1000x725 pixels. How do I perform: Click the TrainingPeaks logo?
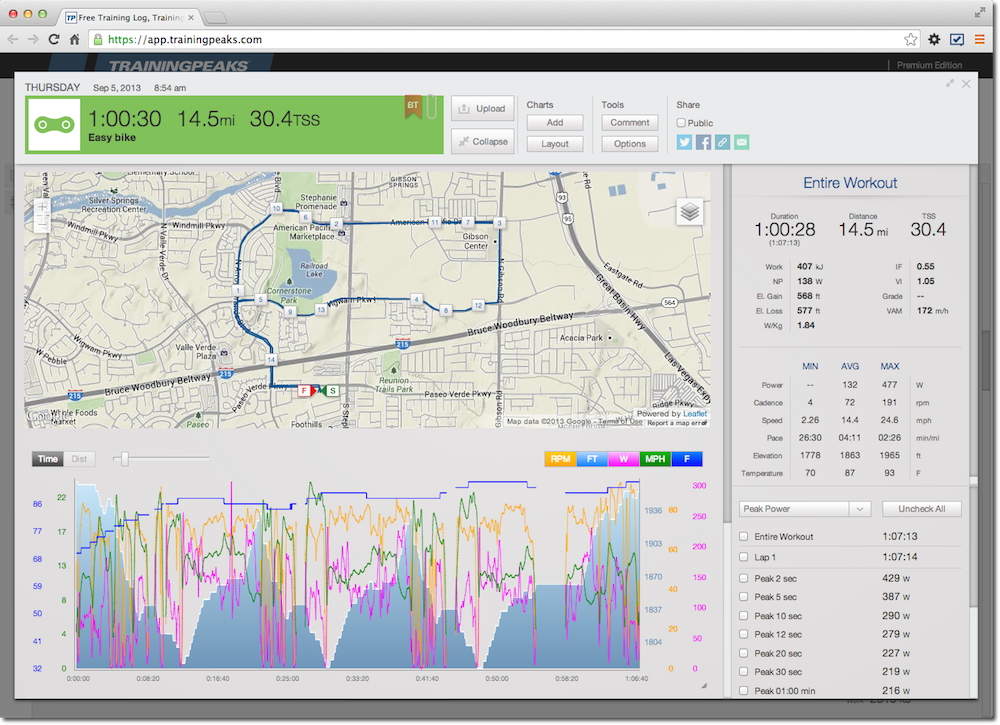[179, 65]
